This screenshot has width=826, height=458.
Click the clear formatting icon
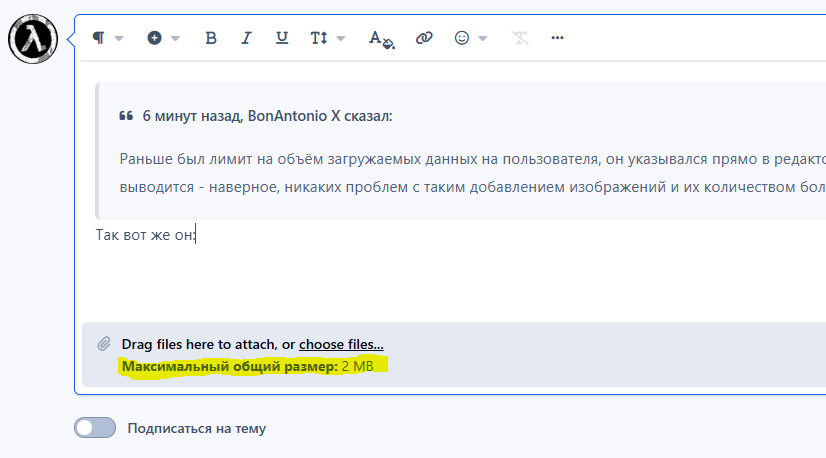519,38
